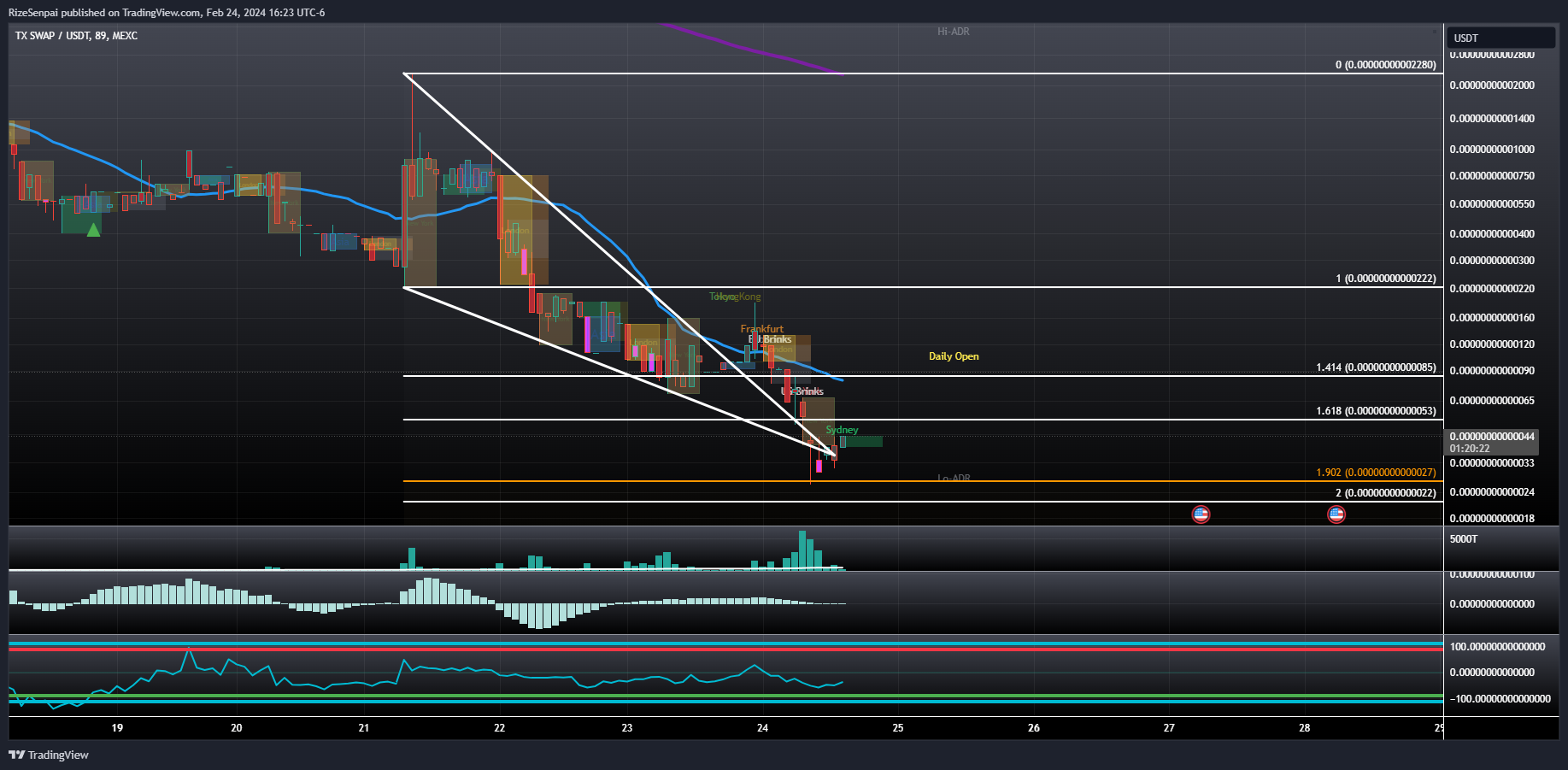Click price axis value 0.000000000000024
The height and width of the screenshot is (770, 1568).
(x=1492, y=492)
